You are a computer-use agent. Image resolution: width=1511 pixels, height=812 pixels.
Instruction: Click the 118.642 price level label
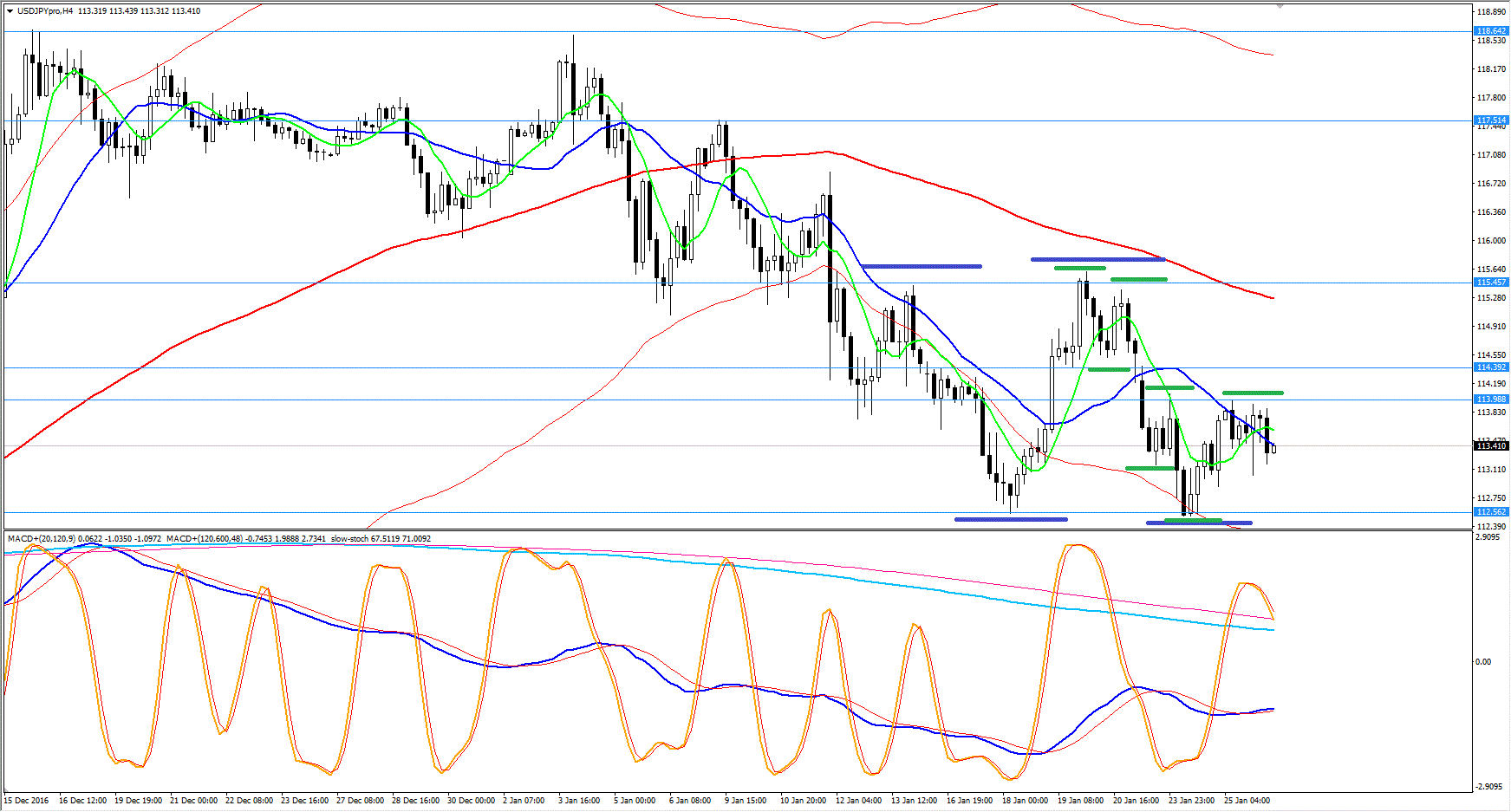[1491, 31]
